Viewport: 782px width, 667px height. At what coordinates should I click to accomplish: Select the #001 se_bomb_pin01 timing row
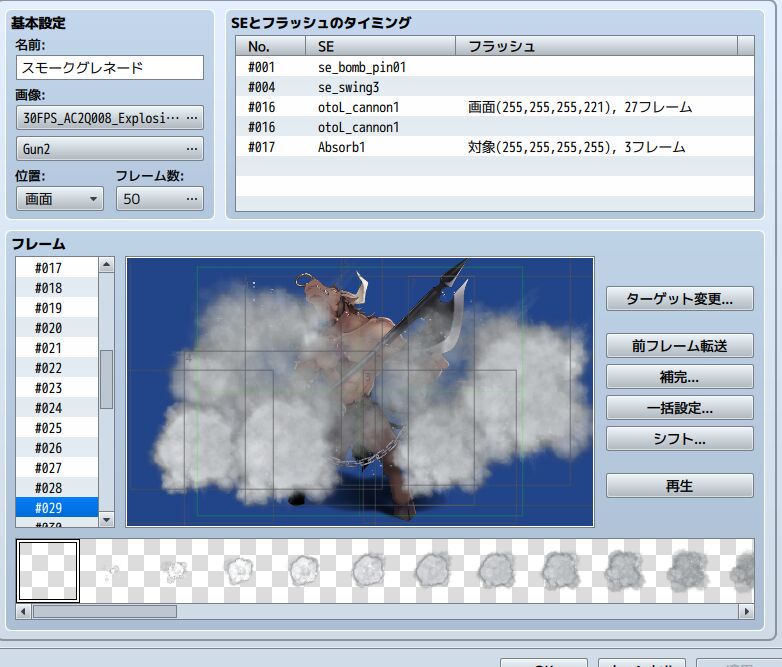click(x=494, y=67)
